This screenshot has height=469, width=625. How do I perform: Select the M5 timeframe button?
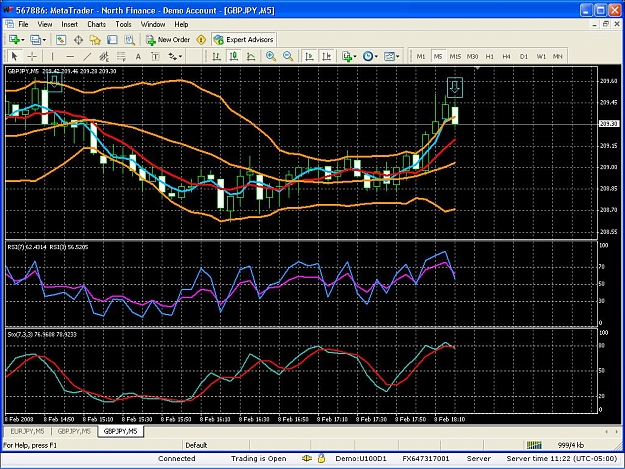pyautogui.click(x=438, y=57)
